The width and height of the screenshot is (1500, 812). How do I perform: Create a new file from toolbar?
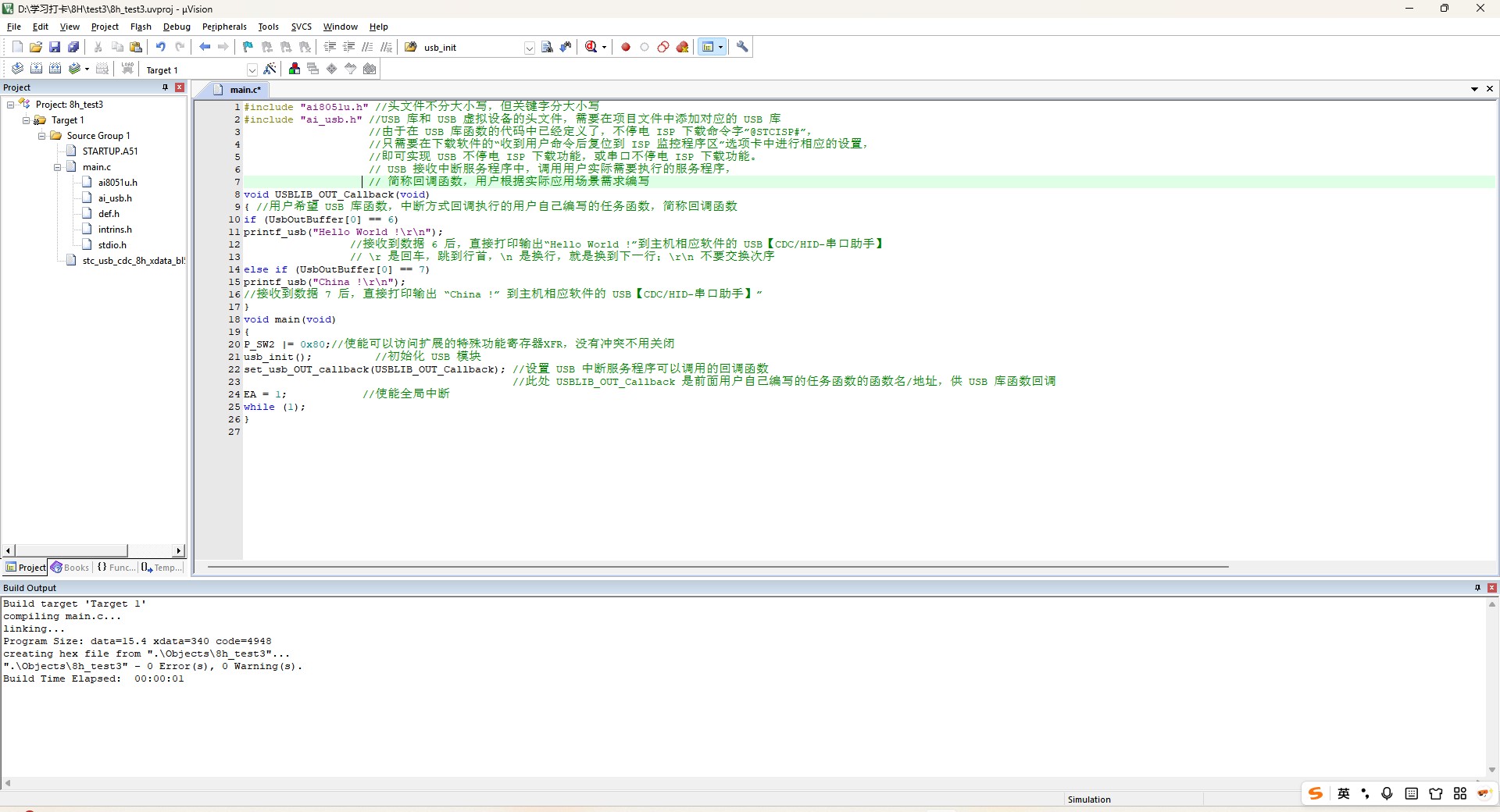pos(17,47)
